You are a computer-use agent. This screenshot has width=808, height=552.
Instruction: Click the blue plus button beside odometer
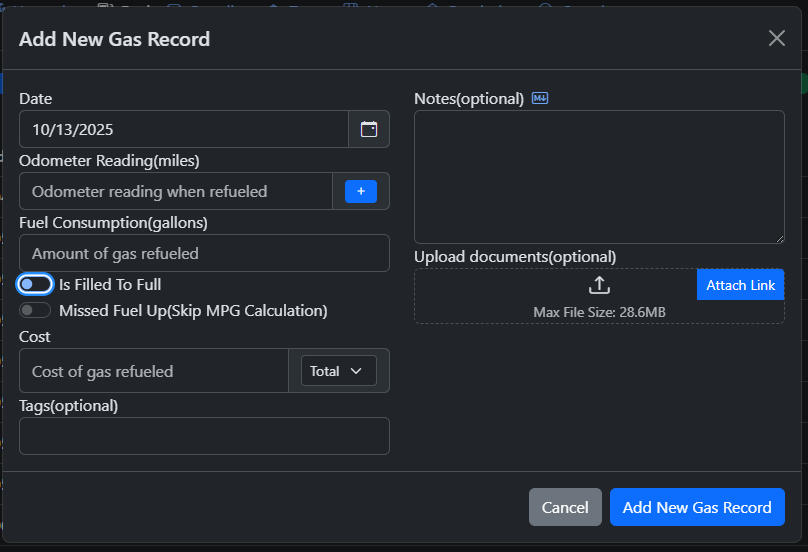[x=361, y=191]
